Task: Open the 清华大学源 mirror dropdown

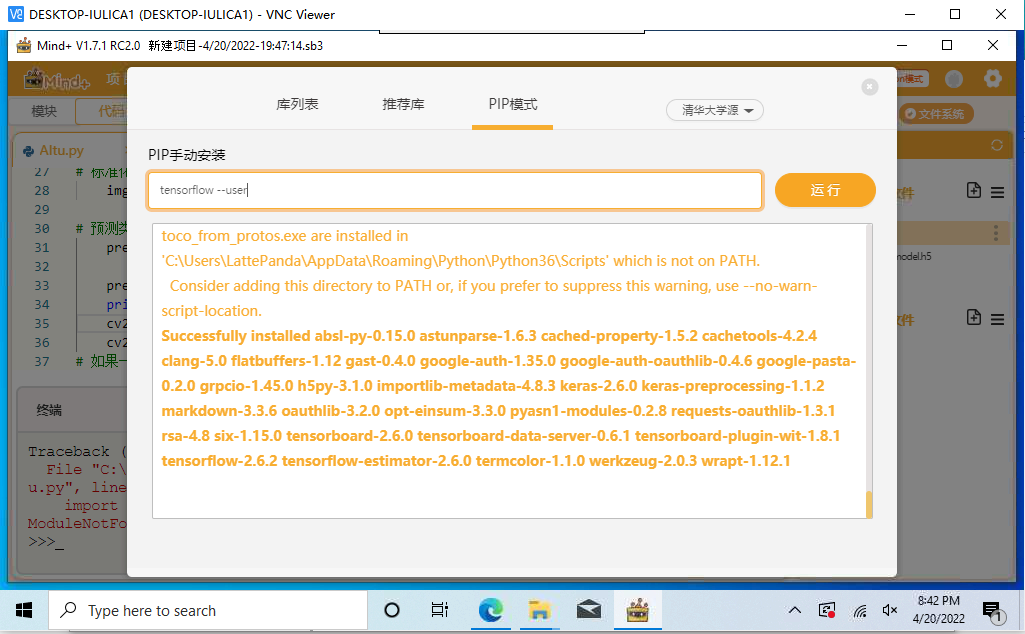Action: point(714,110)
